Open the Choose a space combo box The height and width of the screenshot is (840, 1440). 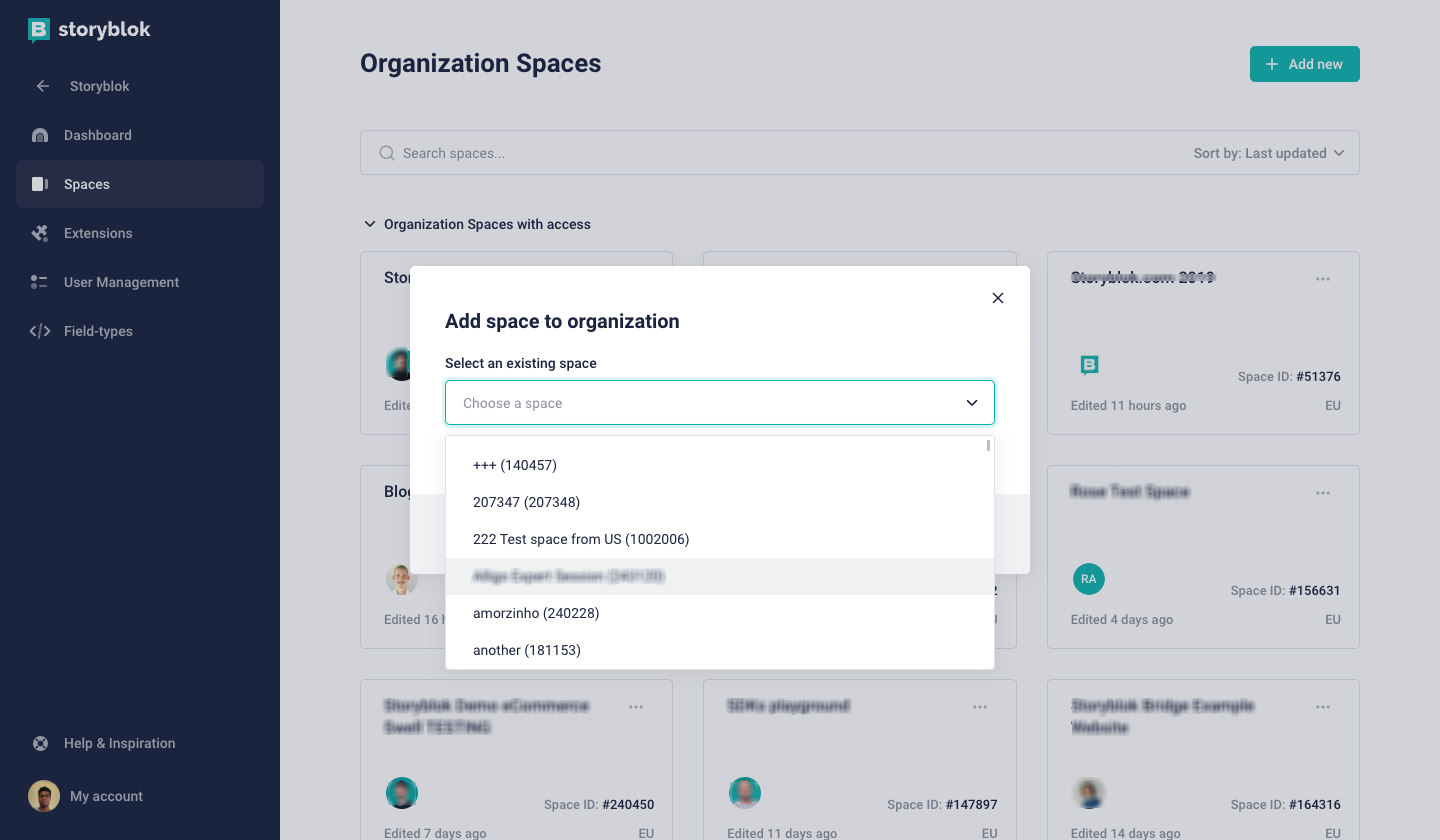tap(720, 403)
